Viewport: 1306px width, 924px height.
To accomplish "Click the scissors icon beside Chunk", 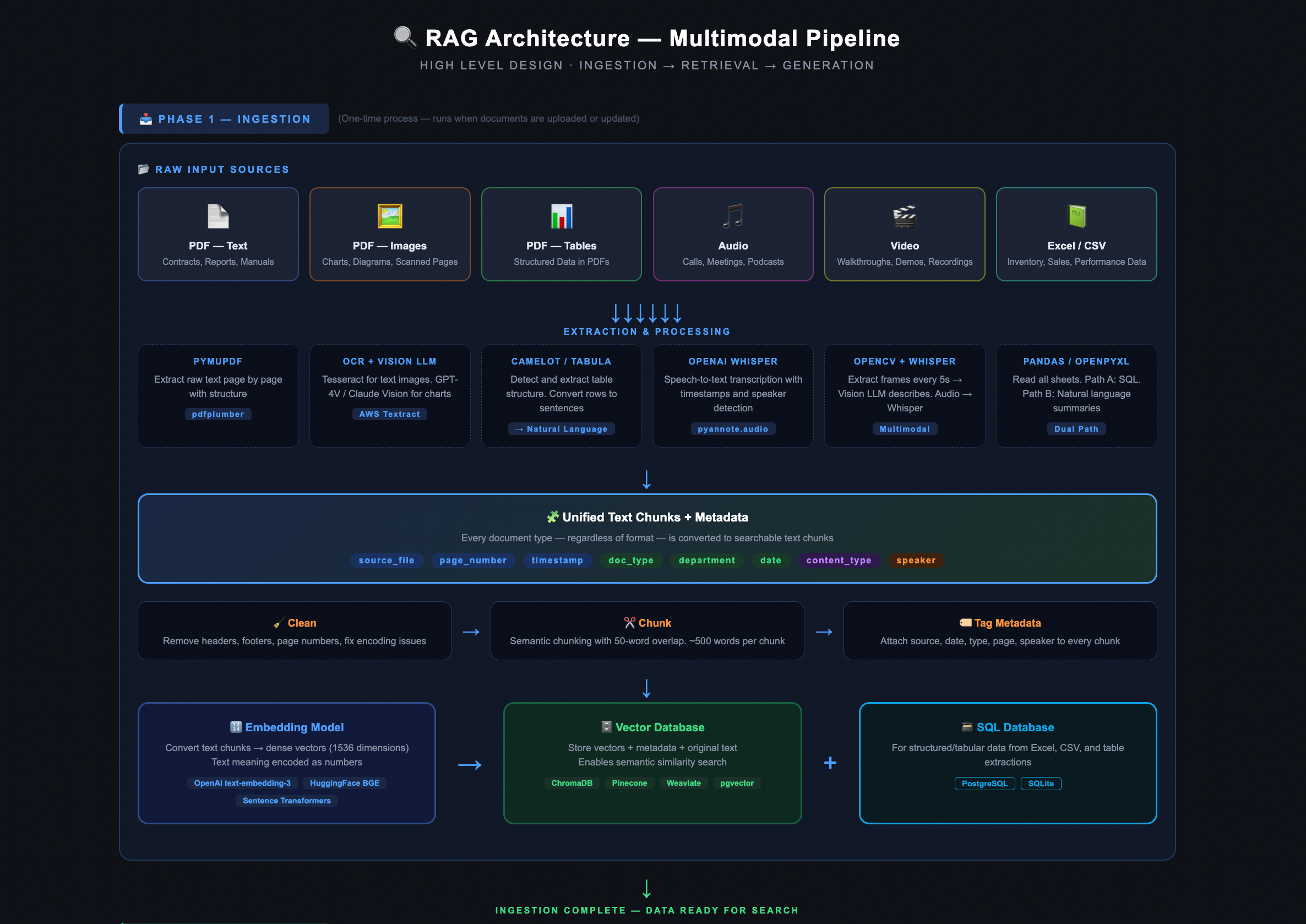I will pos(629,623).
